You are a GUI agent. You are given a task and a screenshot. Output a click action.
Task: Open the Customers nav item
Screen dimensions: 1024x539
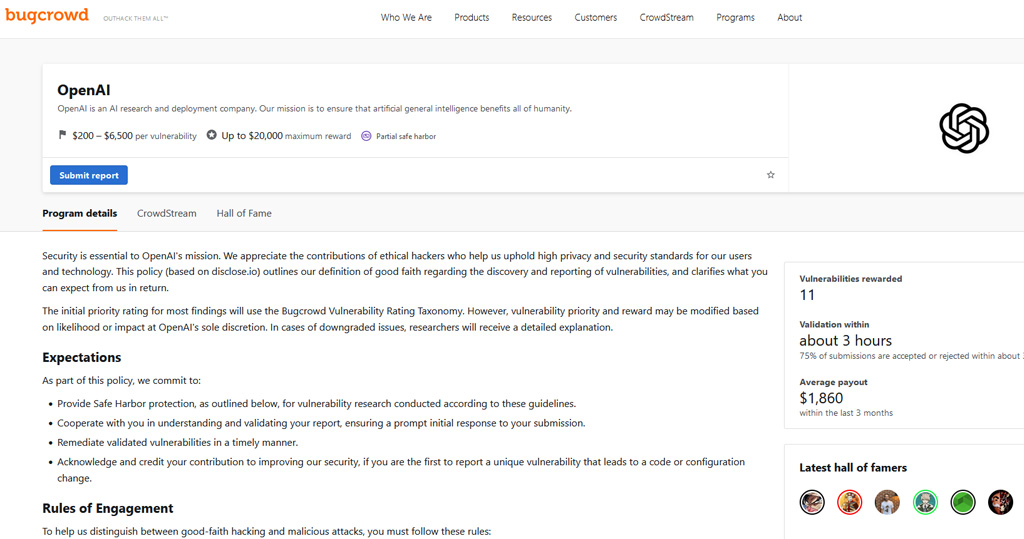[595, 17]
